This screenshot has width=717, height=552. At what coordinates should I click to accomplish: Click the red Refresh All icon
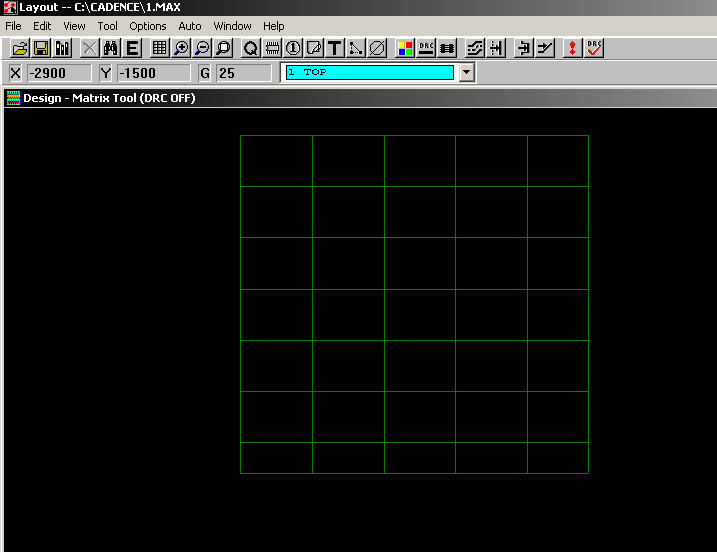[572, 48]
